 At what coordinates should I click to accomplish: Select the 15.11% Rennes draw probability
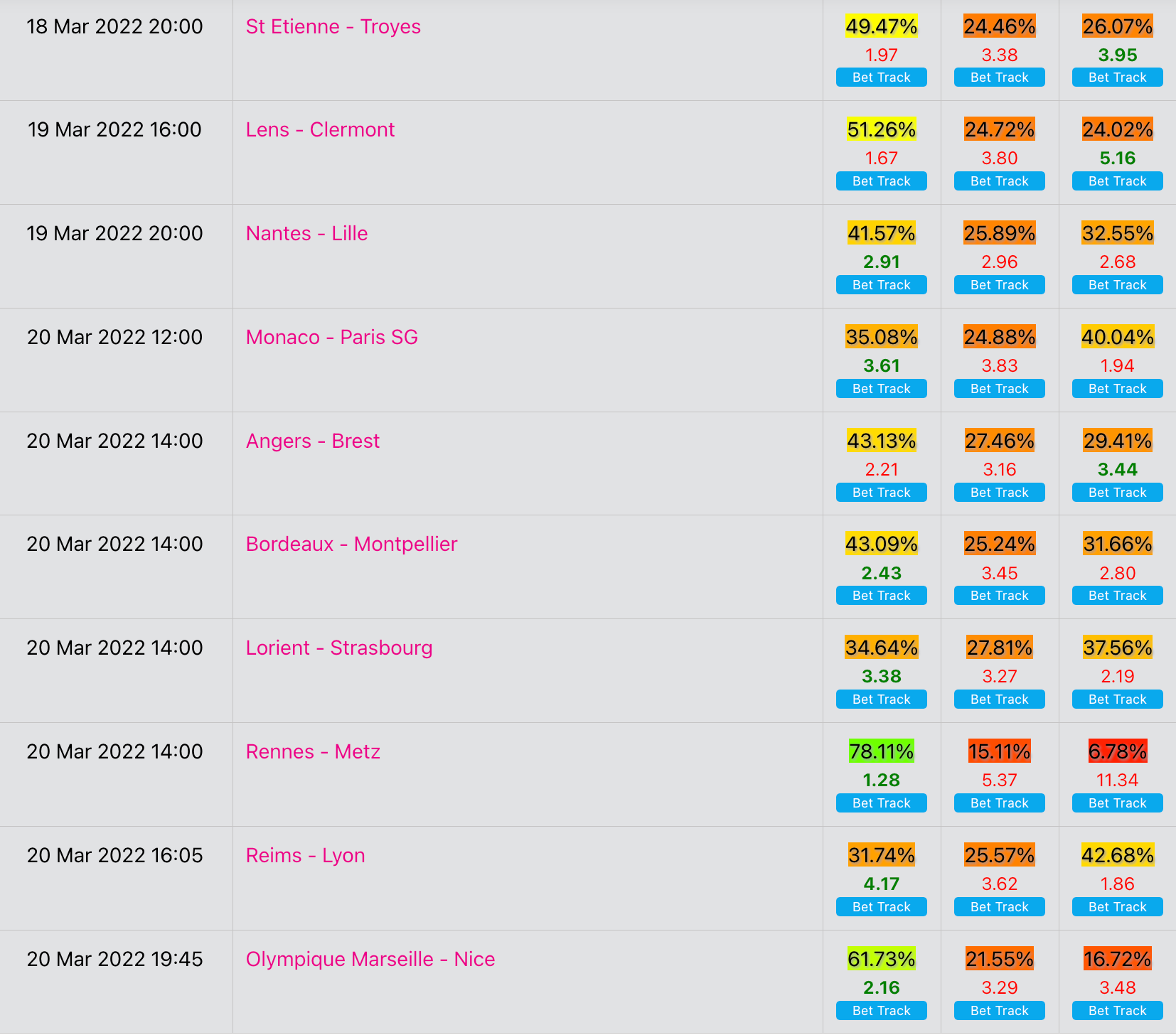[1000, 752]
